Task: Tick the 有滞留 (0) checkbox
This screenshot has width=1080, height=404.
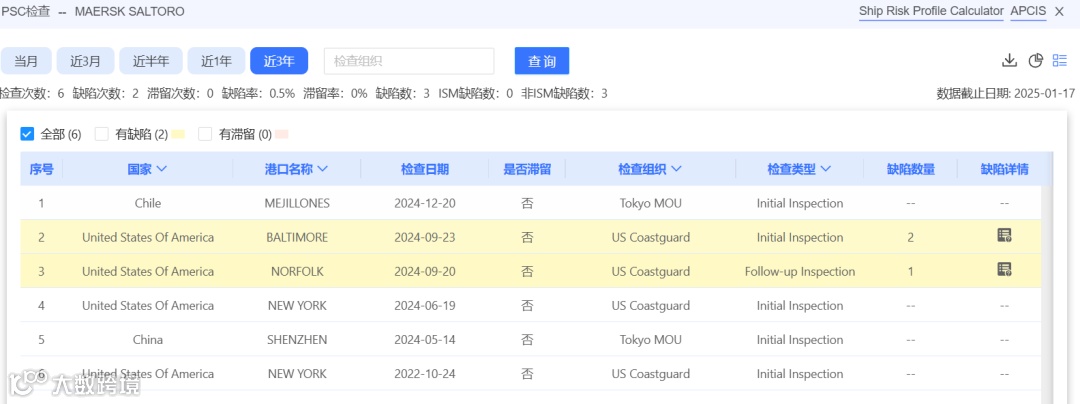Action: coord(205,134)
